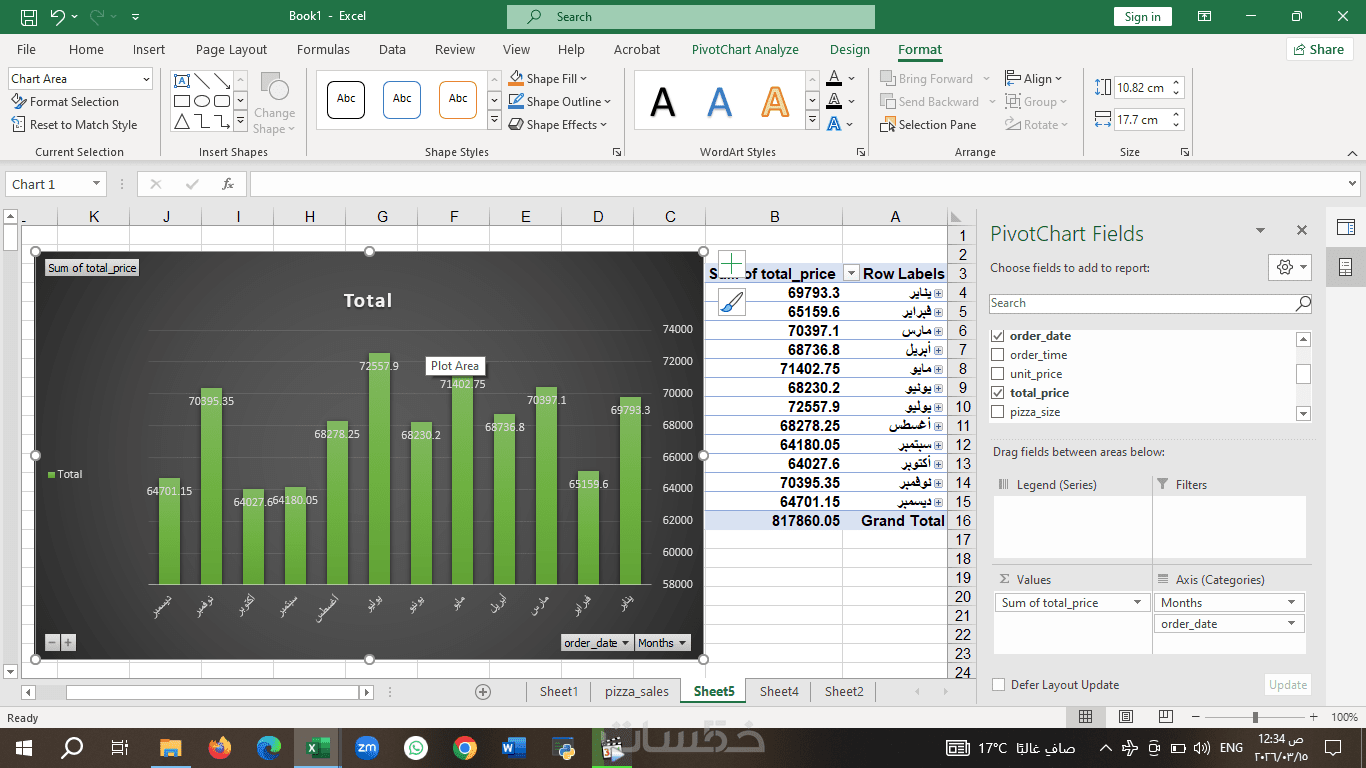Image resolution: width=1366 pixels, height=768 pixels.
Task: Open Sum of total_price values dropdown
Action: (1137, 603)
